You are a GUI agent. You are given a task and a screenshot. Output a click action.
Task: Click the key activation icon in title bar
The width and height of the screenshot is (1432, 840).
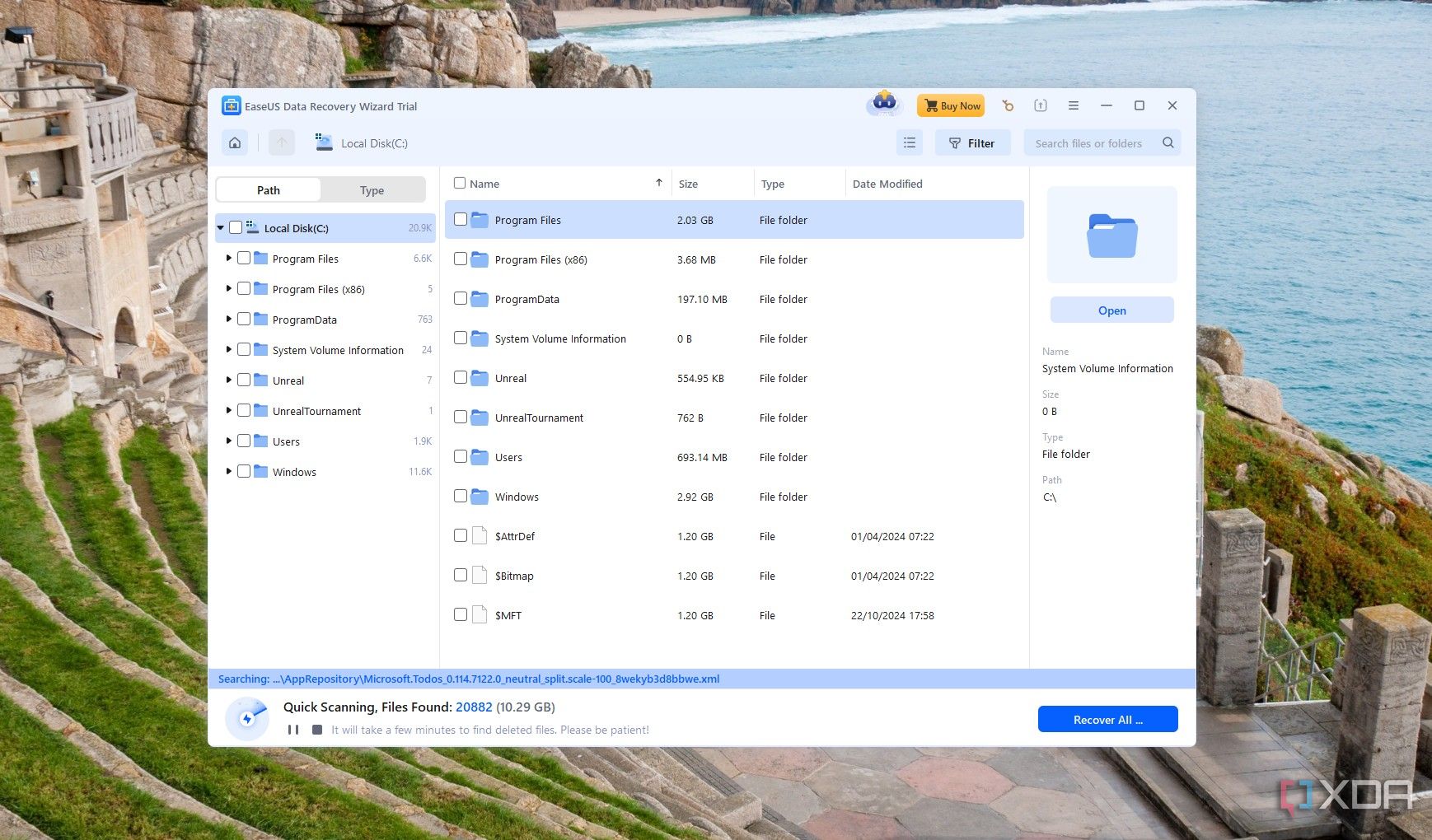click(1008, 105)
